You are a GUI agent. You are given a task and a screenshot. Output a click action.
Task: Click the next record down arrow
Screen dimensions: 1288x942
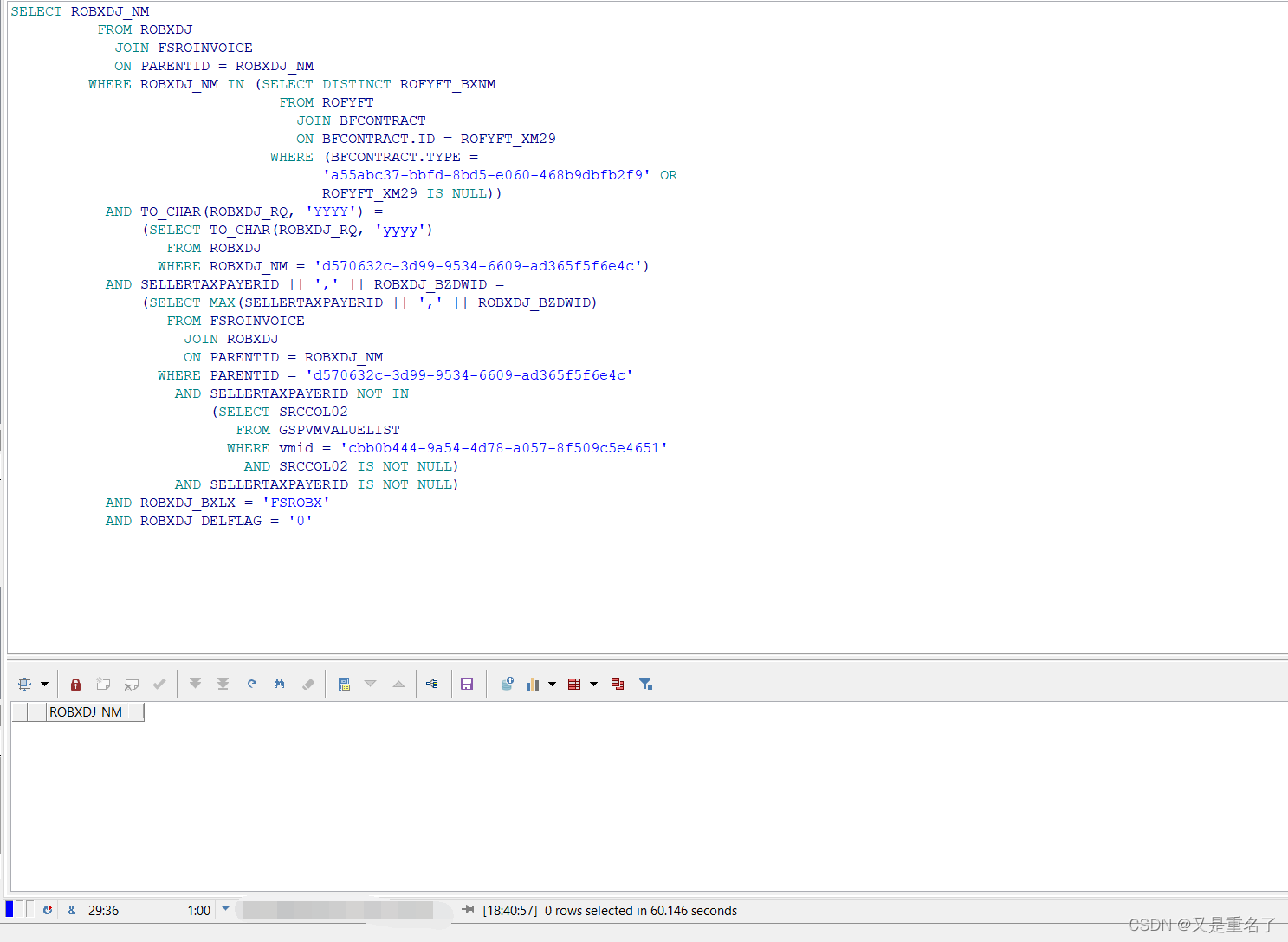coord(371,684)
